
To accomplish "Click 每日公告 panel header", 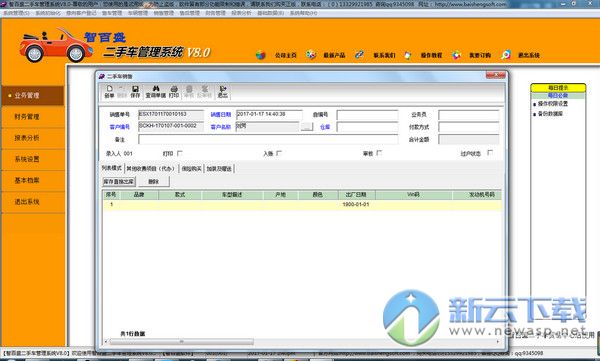I will point(558,95).
